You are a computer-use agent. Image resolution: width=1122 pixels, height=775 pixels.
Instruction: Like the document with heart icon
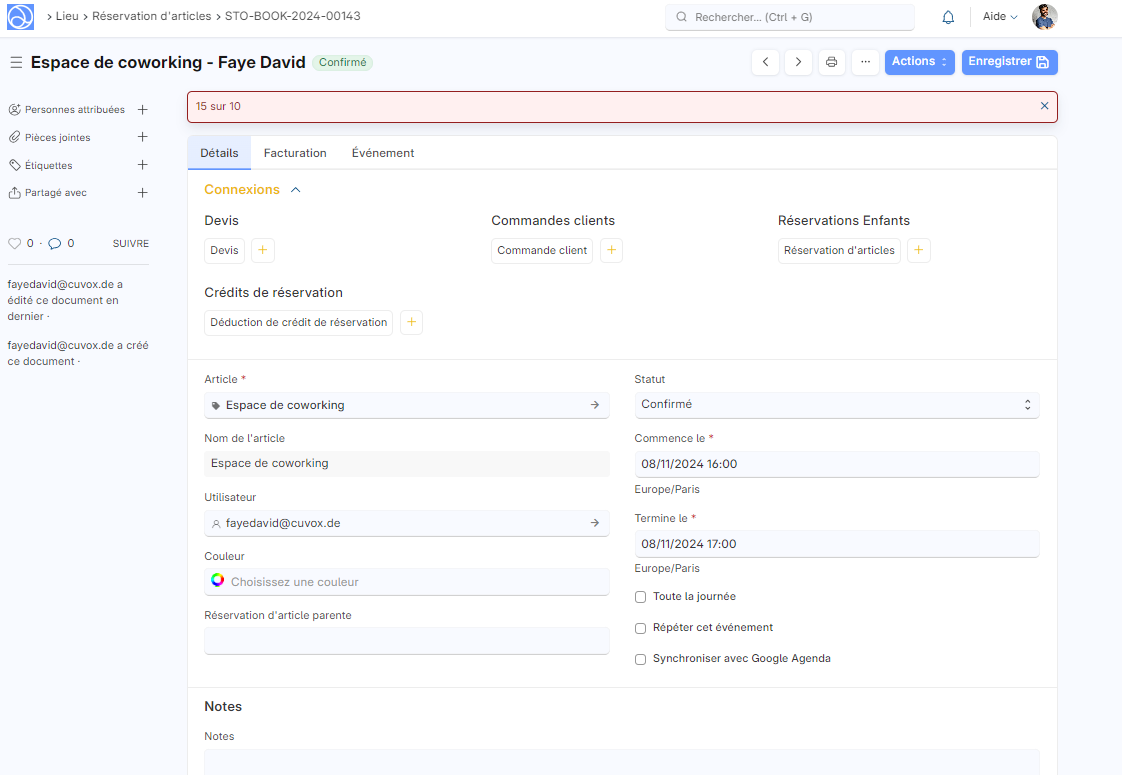[x=14, y=243]
